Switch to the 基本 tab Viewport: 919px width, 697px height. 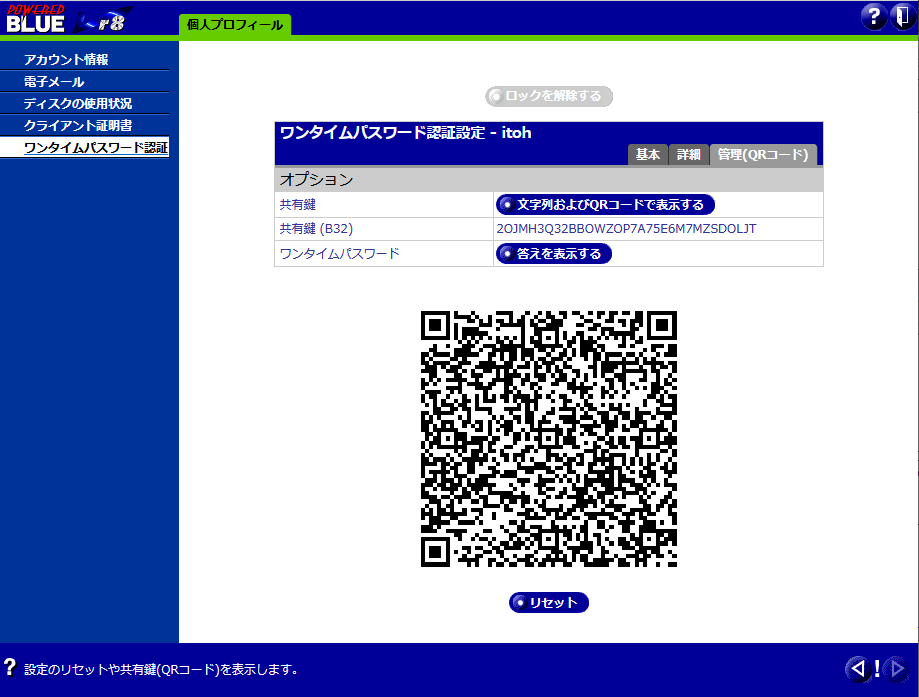[648, 155]
